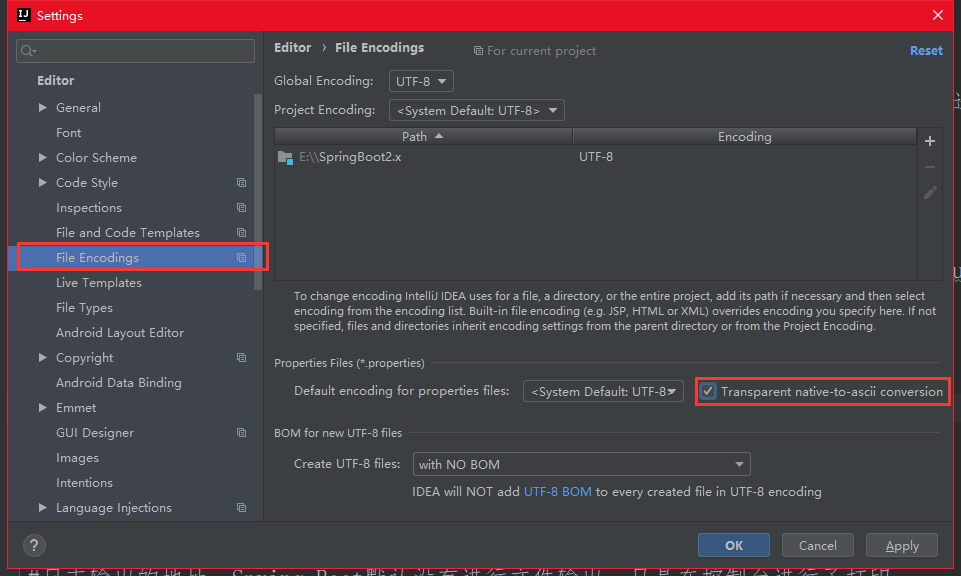Viewport: 961px width, 576px height.
Task: Select Live Templates in the settings tree
Action: (x=99, y=283)
